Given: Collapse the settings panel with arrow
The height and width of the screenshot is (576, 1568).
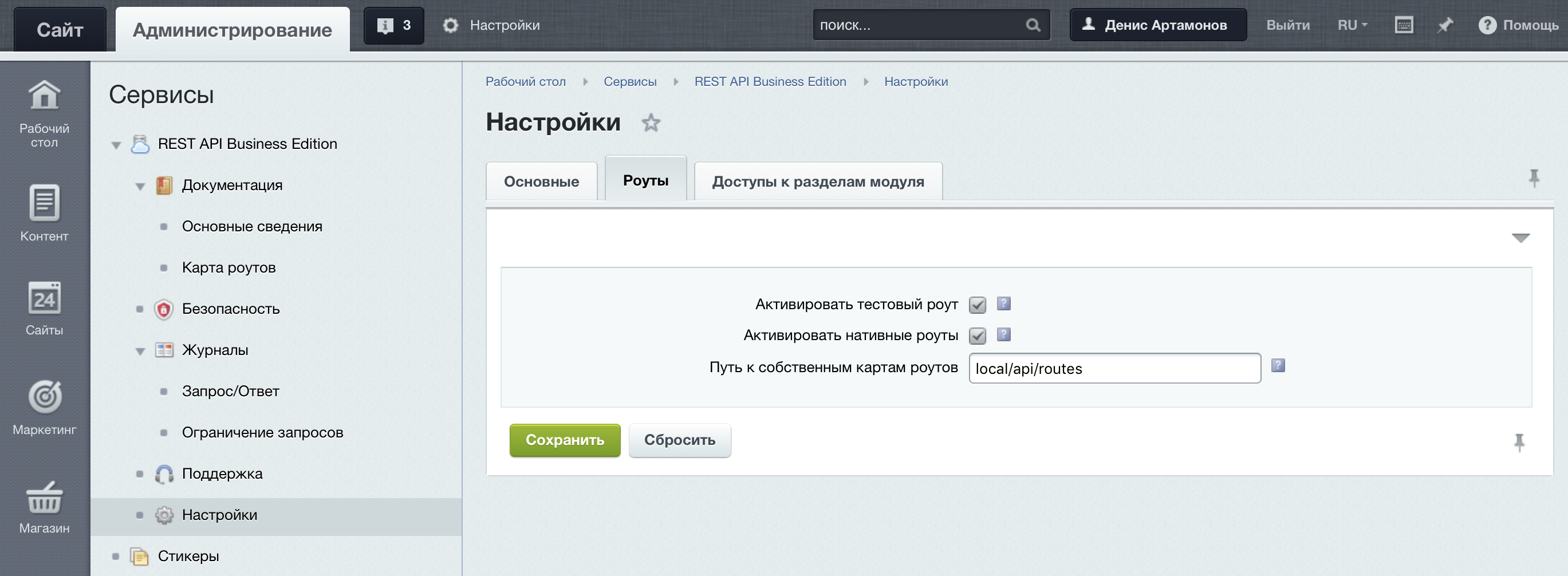Looking at the screenshot, I should pyautogui.click(x=1520, y=238).
